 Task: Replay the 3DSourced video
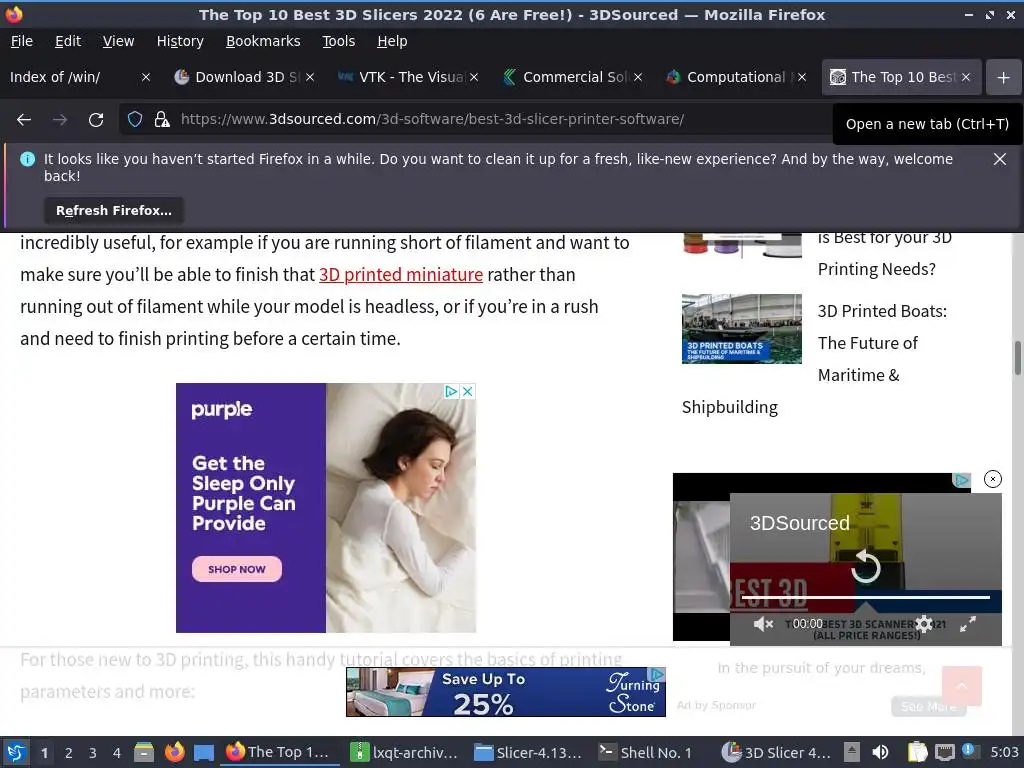pos(866,566)
